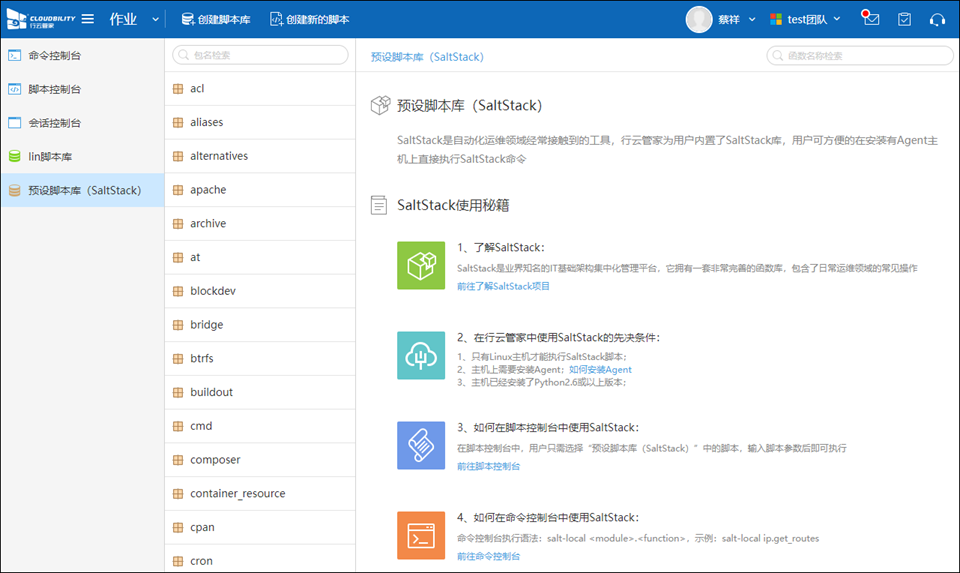This screenshot has width=960, height=573.
Task: Open the 蔡祥 user dropdown
Action: (x=737, y=20)
